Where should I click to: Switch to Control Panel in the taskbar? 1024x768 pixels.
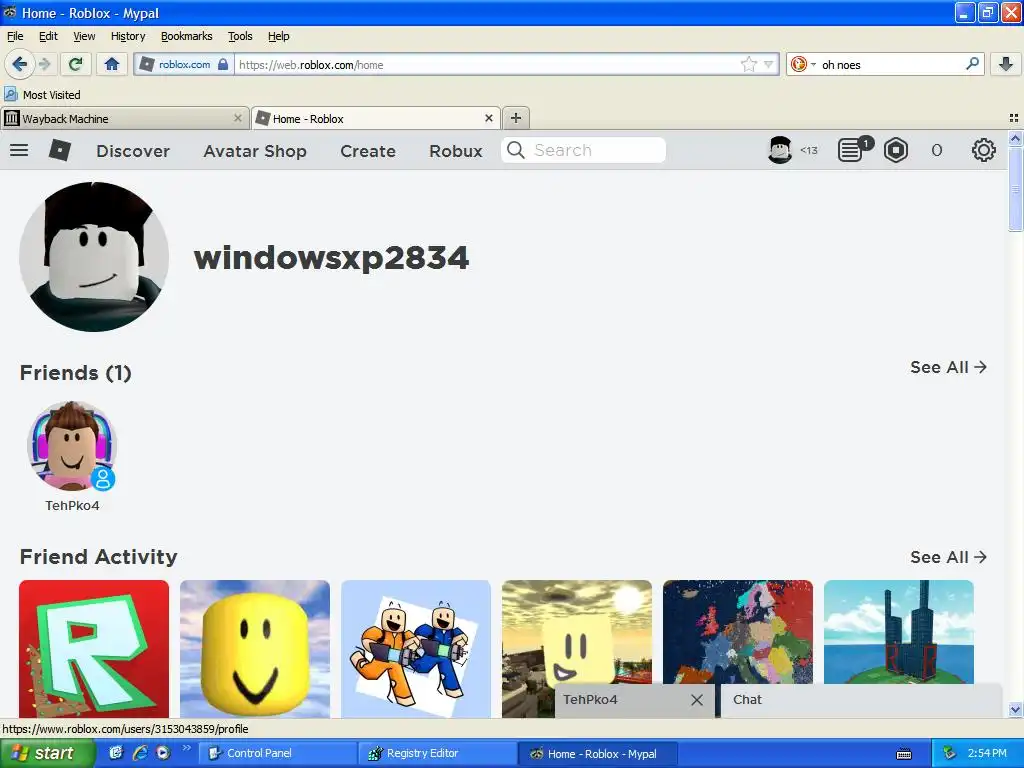(x=278, y=753)
